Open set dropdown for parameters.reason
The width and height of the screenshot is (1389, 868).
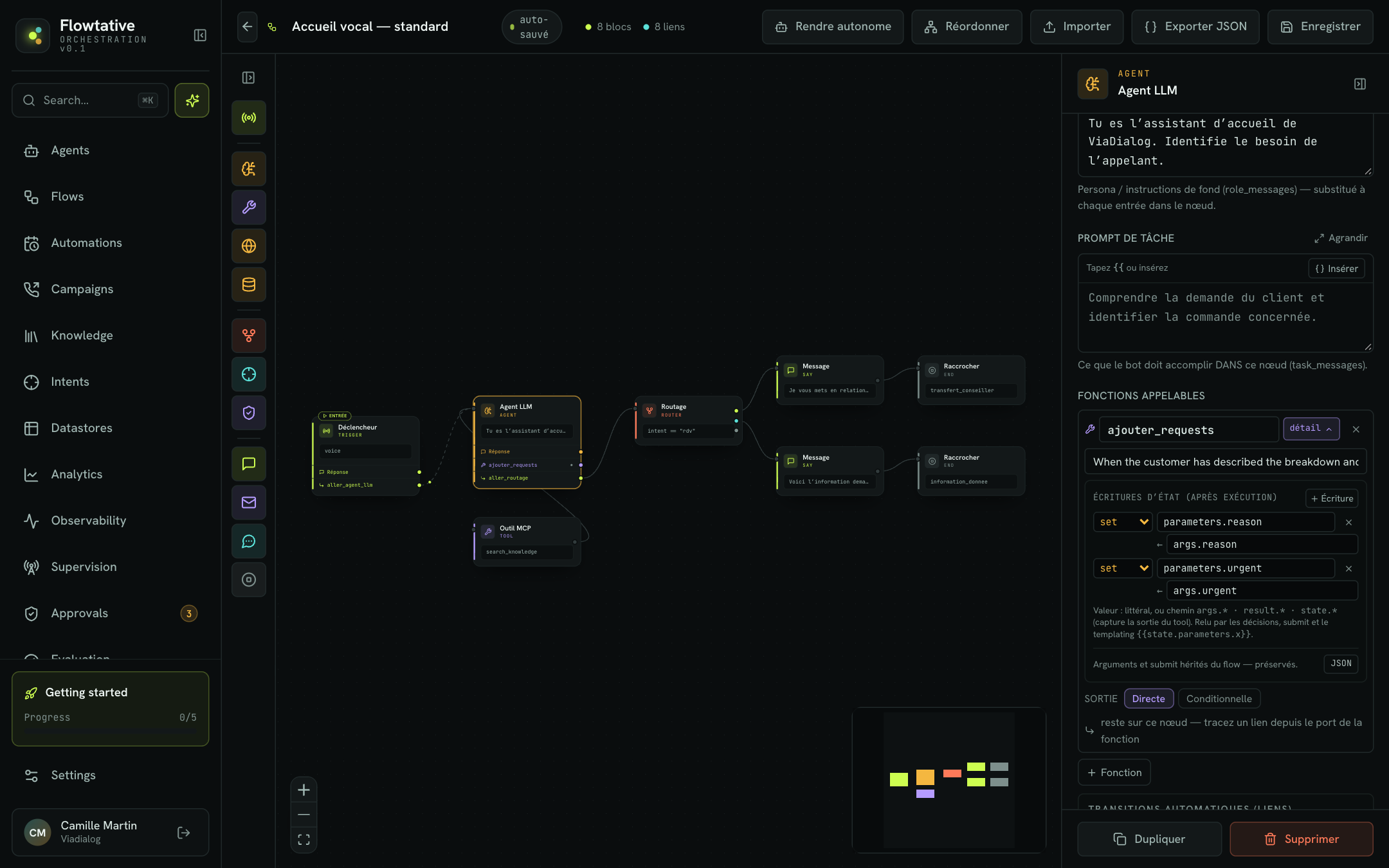click(x=1123, y=522)
